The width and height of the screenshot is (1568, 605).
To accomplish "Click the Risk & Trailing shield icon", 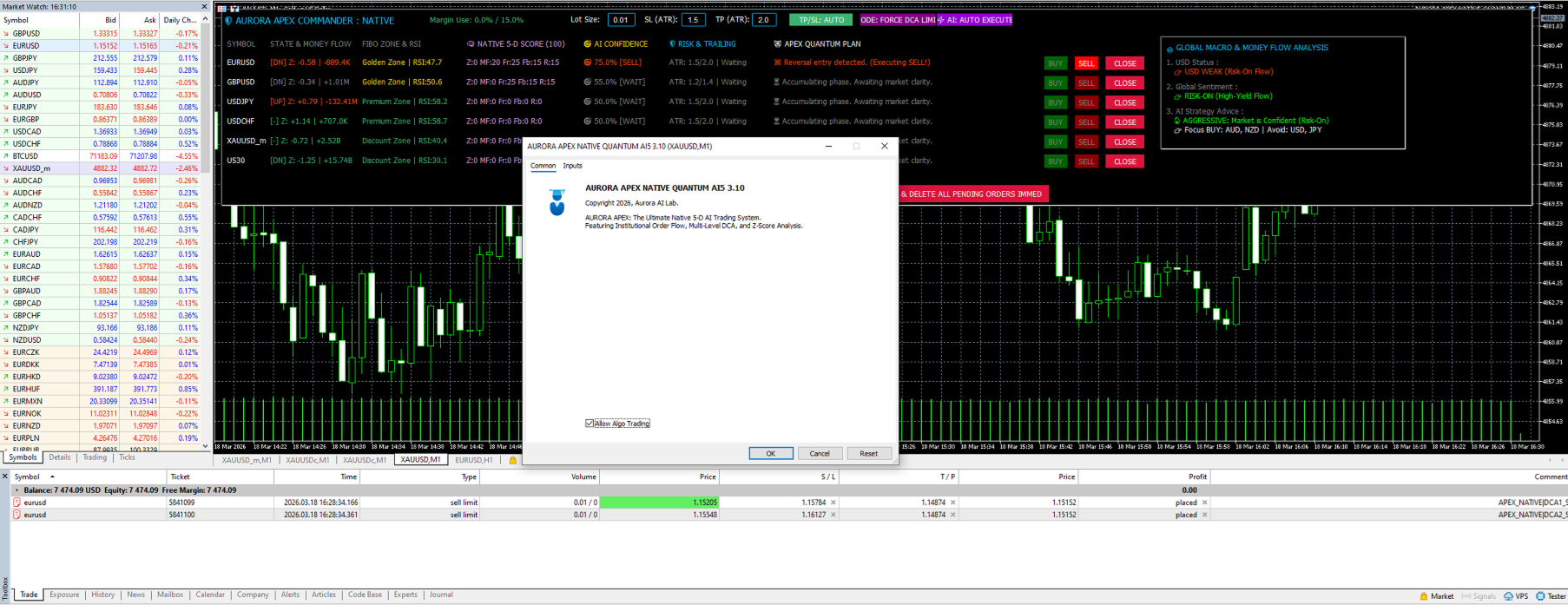I will point(672,43).
